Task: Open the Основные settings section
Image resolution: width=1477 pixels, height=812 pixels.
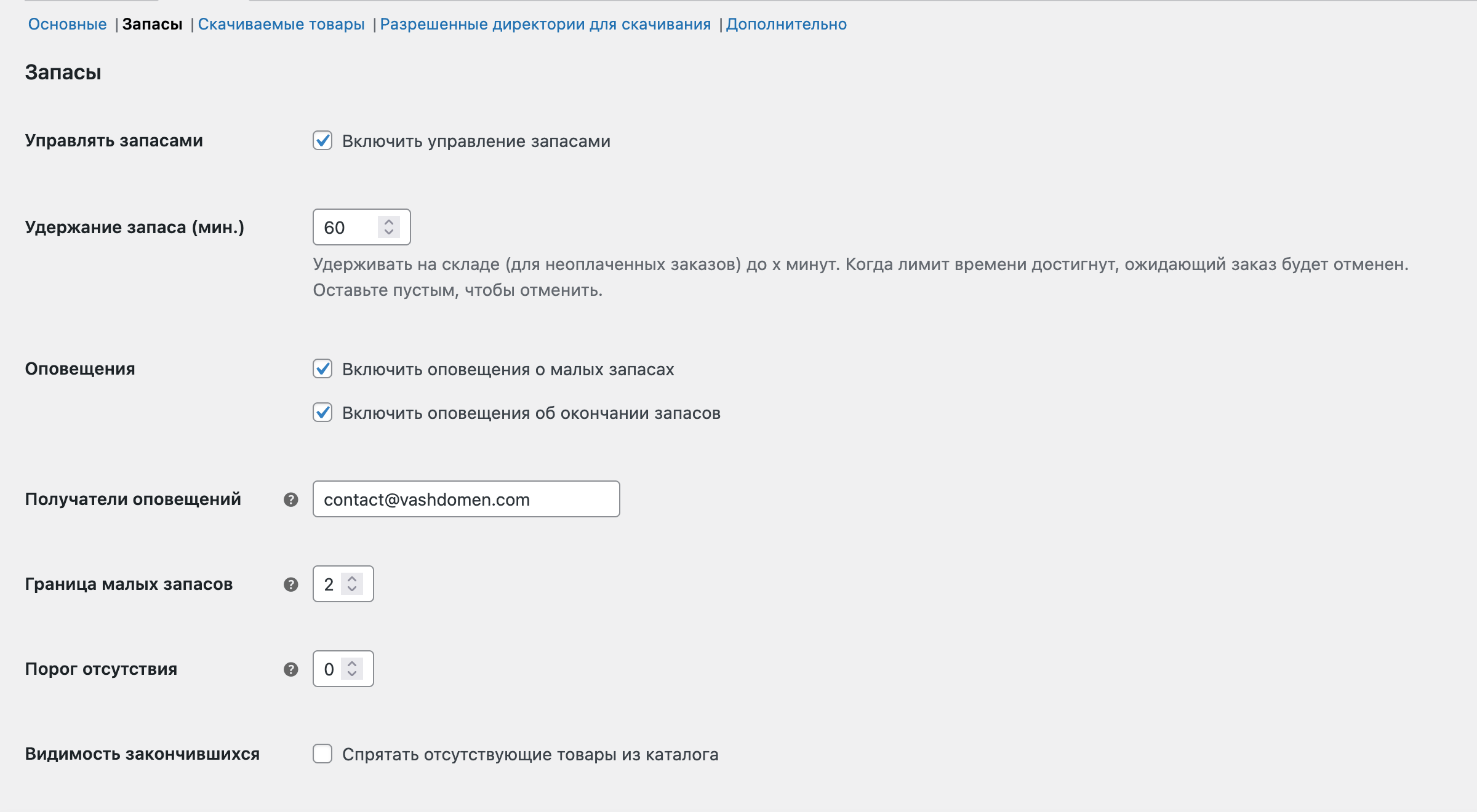Action: point(67,25)
